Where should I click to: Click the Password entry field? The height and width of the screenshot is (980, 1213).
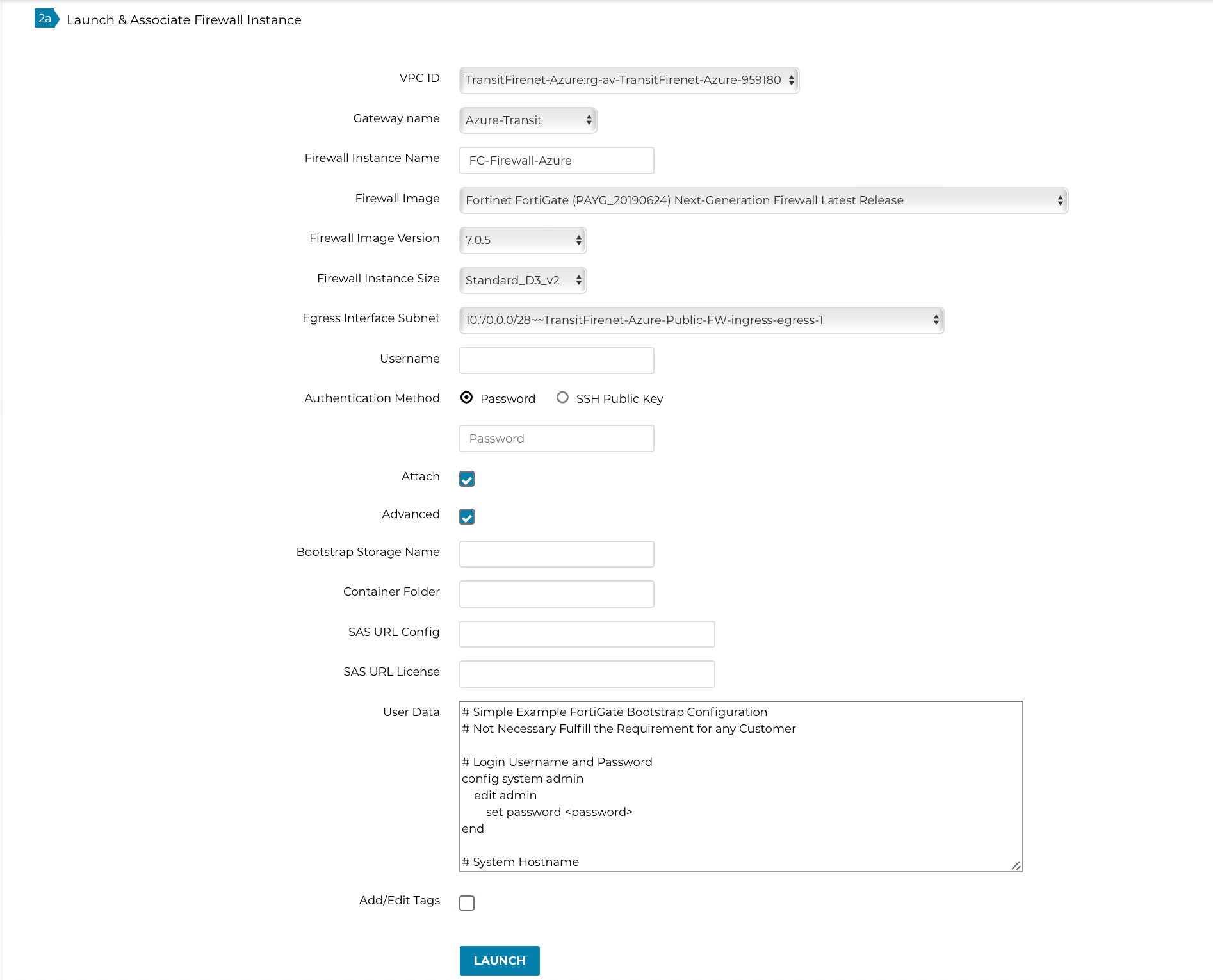555,438
